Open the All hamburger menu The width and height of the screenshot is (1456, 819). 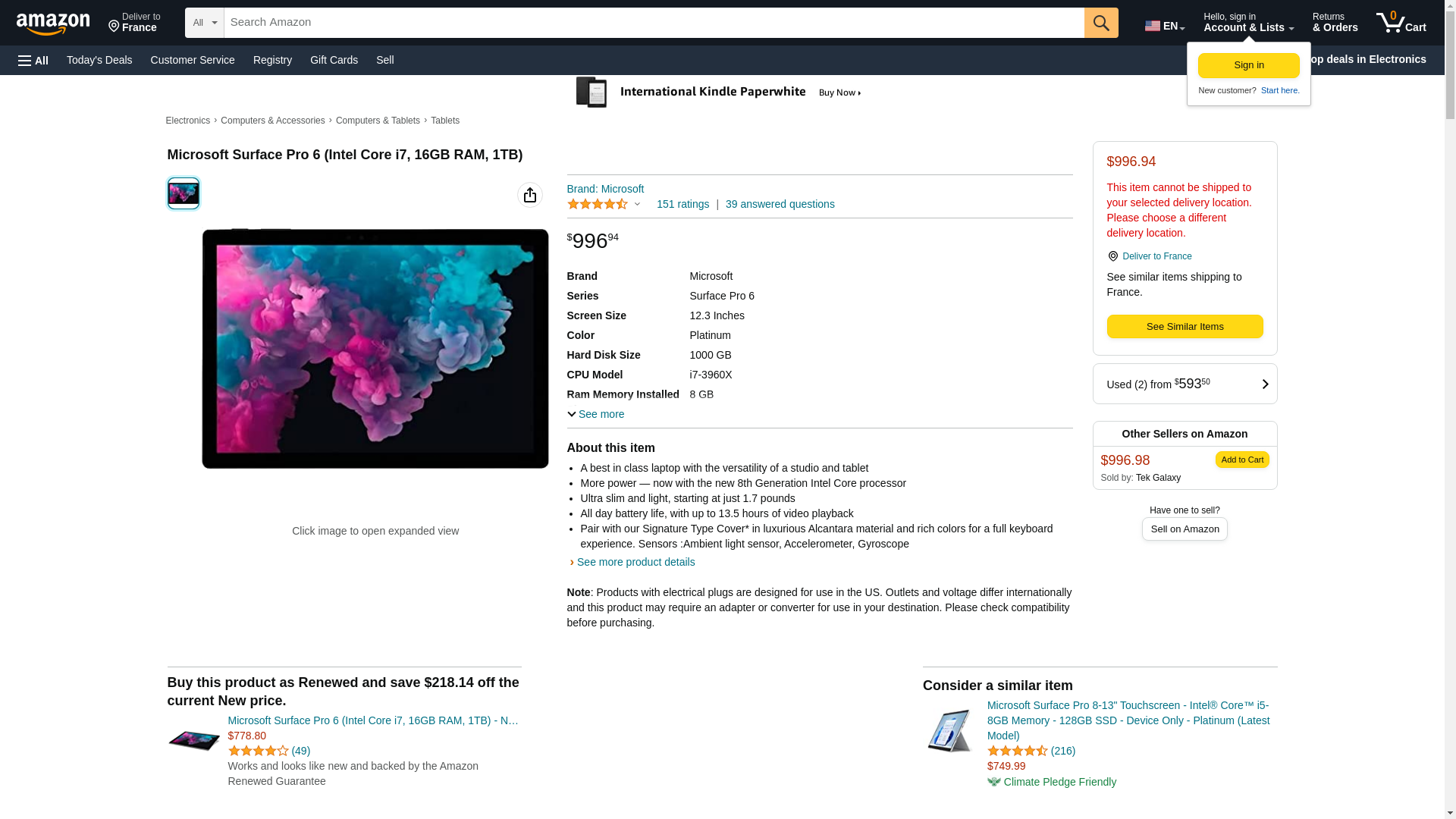point(33,60)
